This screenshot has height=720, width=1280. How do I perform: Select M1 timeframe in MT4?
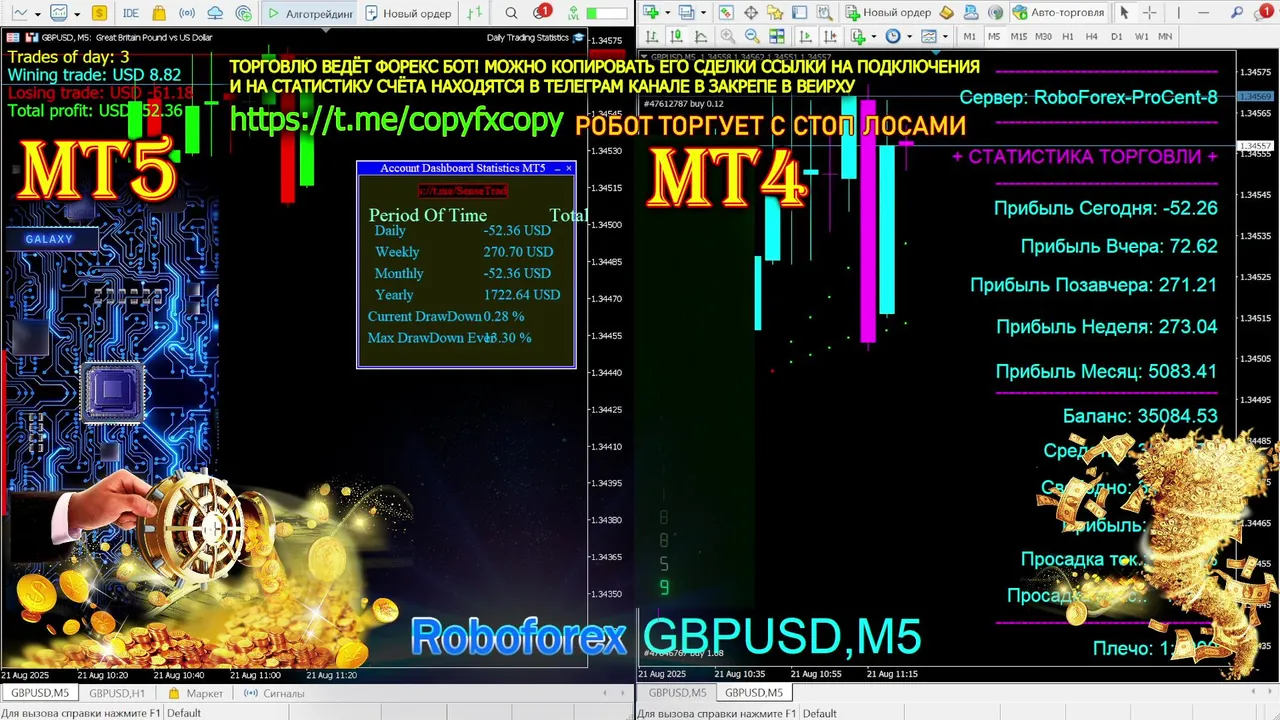click(x=969, y=36)
